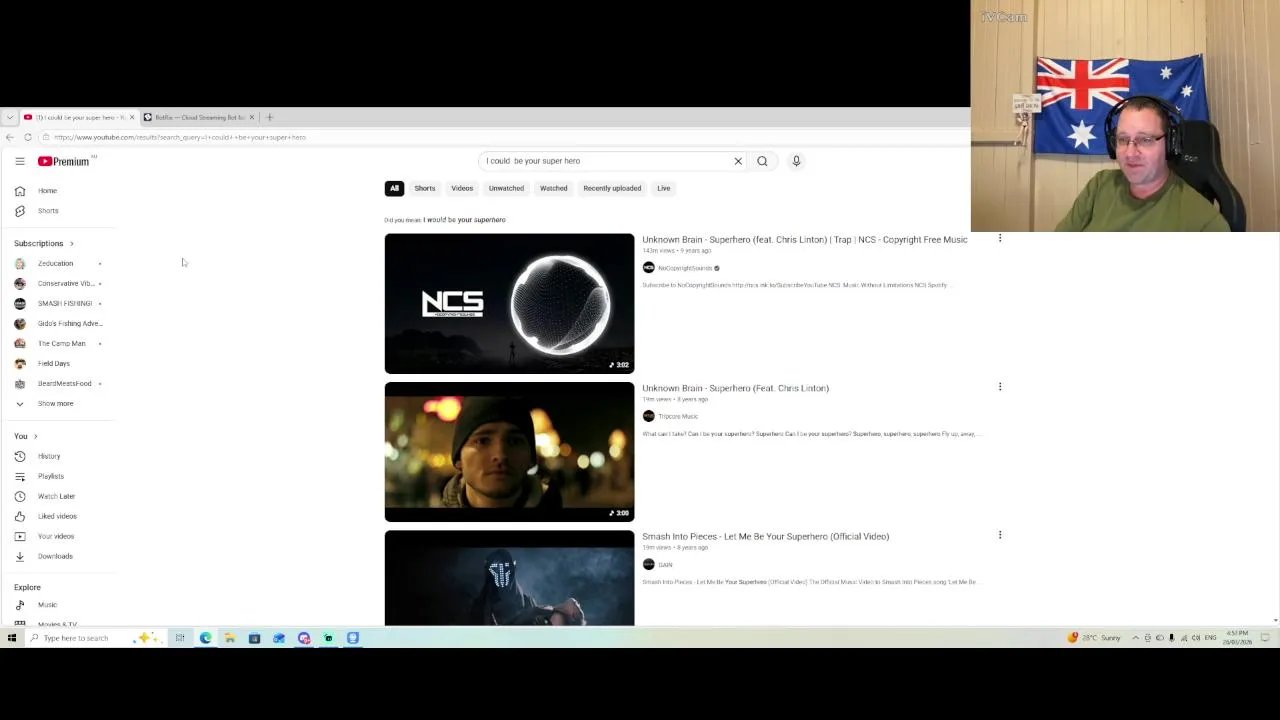Image resolution: width=1280 pixels, height=720 pixels.
Task: Select the Watched filter chip
Action: (x=553, y=188)
